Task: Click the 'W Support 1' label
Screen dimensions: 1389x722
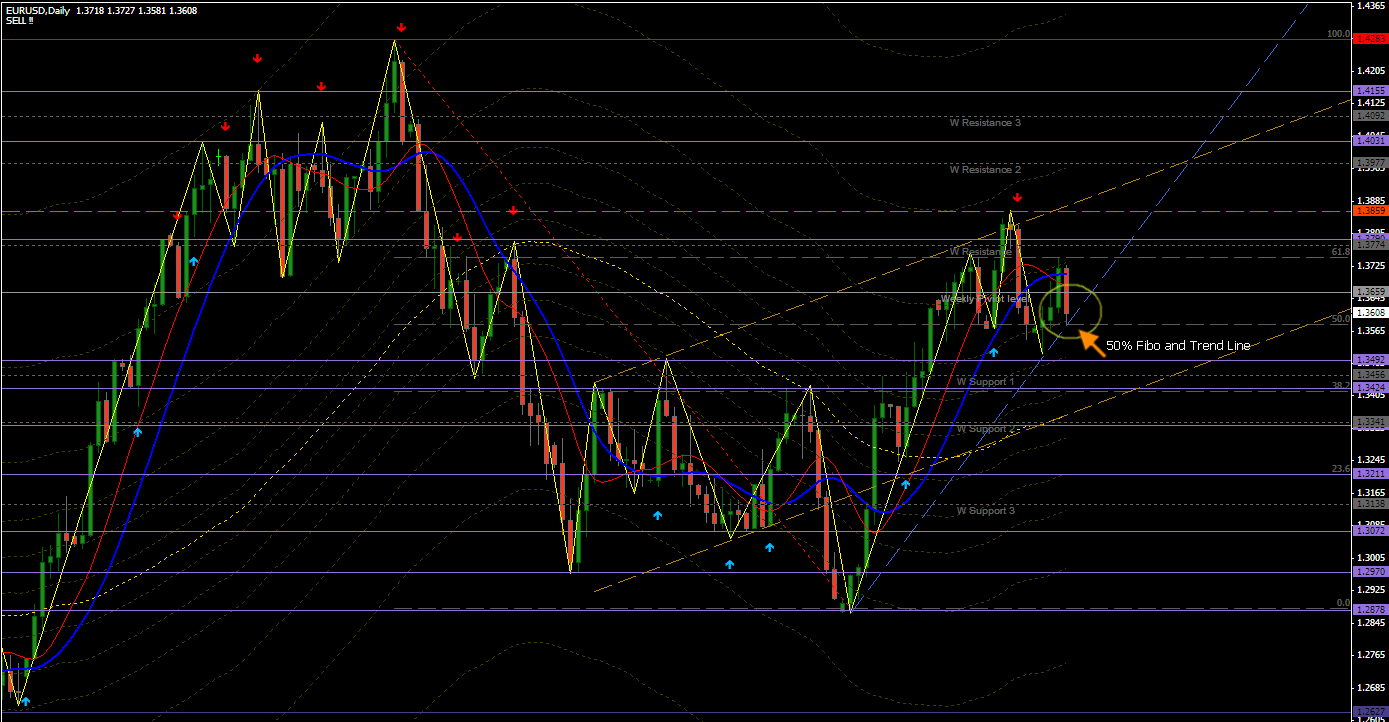Action: 985,382
